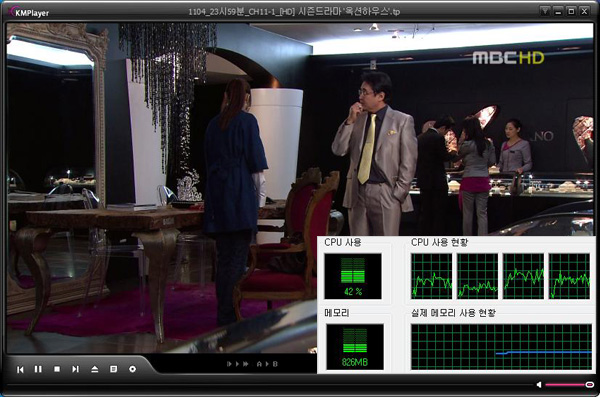Click the fast-forward double arrow icon
Image resolution: width=600 pixels, height=397 pixels.
tap(246, 364)
